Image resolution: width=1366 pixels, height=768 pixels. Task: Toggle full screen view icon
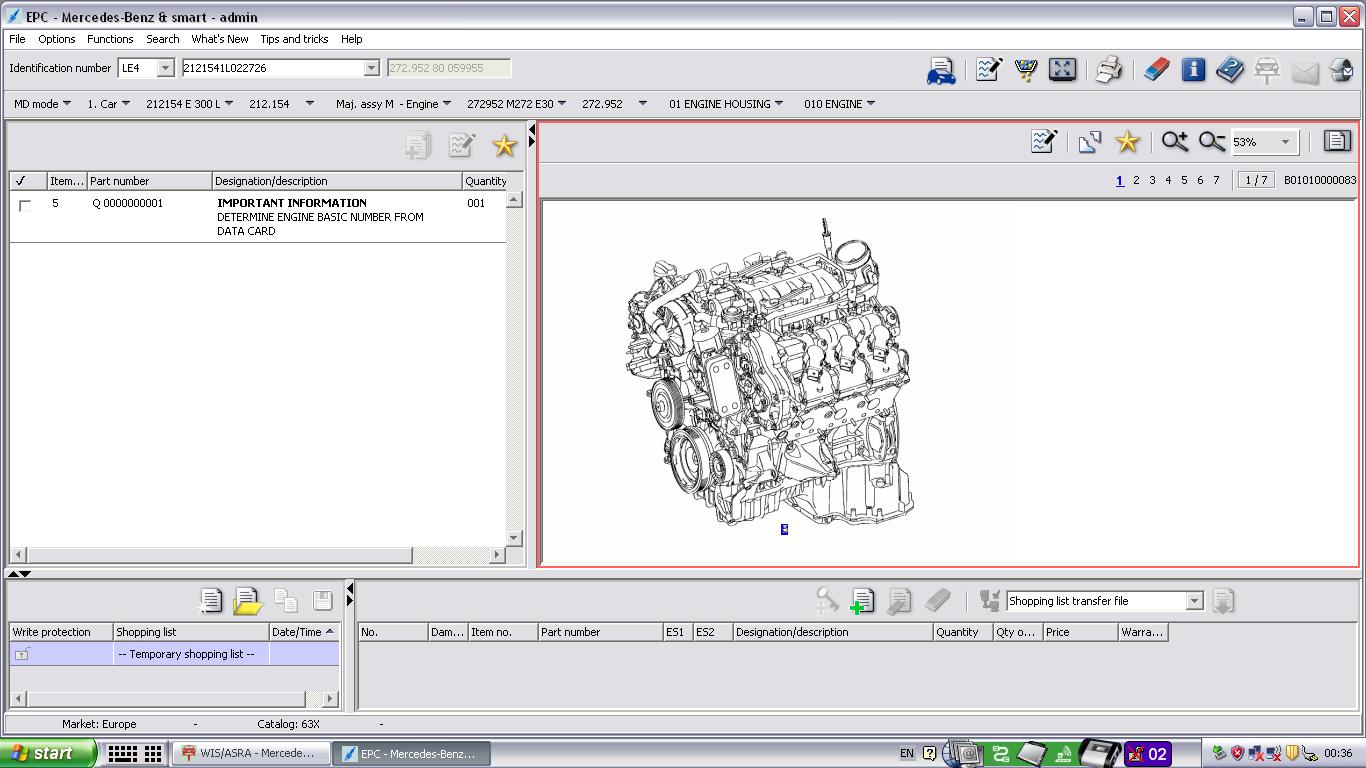point(1062,69)
